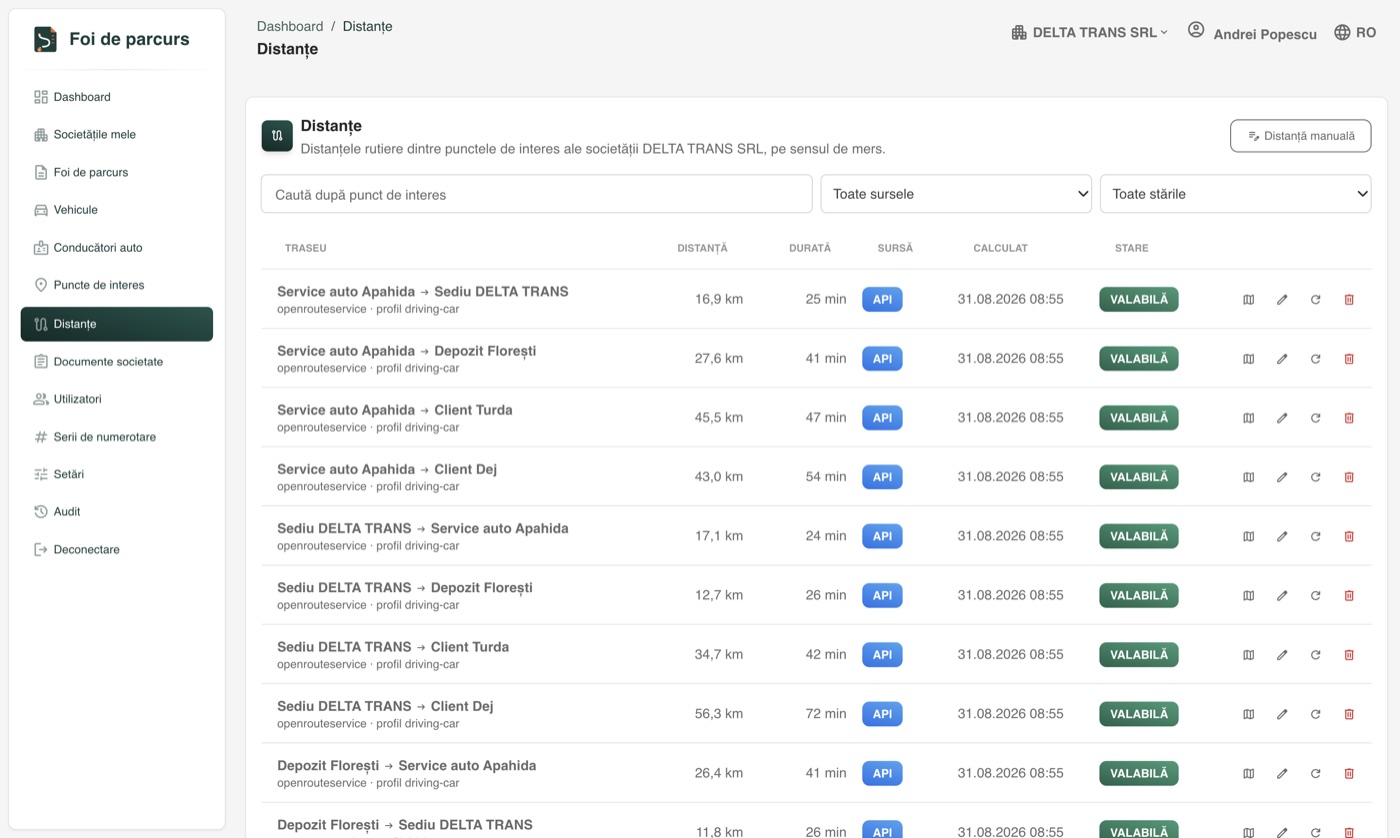This screenshot has height=838, width=1400.
Task: Select the 56,3 km distance value
Action: click(x=719, y=714)
